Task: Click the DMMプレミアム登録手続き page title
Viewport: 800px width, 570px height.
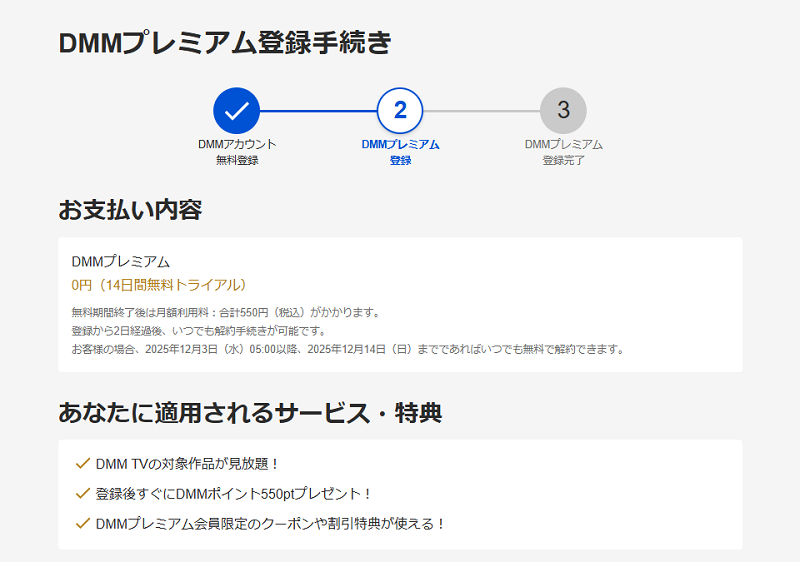Action: coord(225,43)
